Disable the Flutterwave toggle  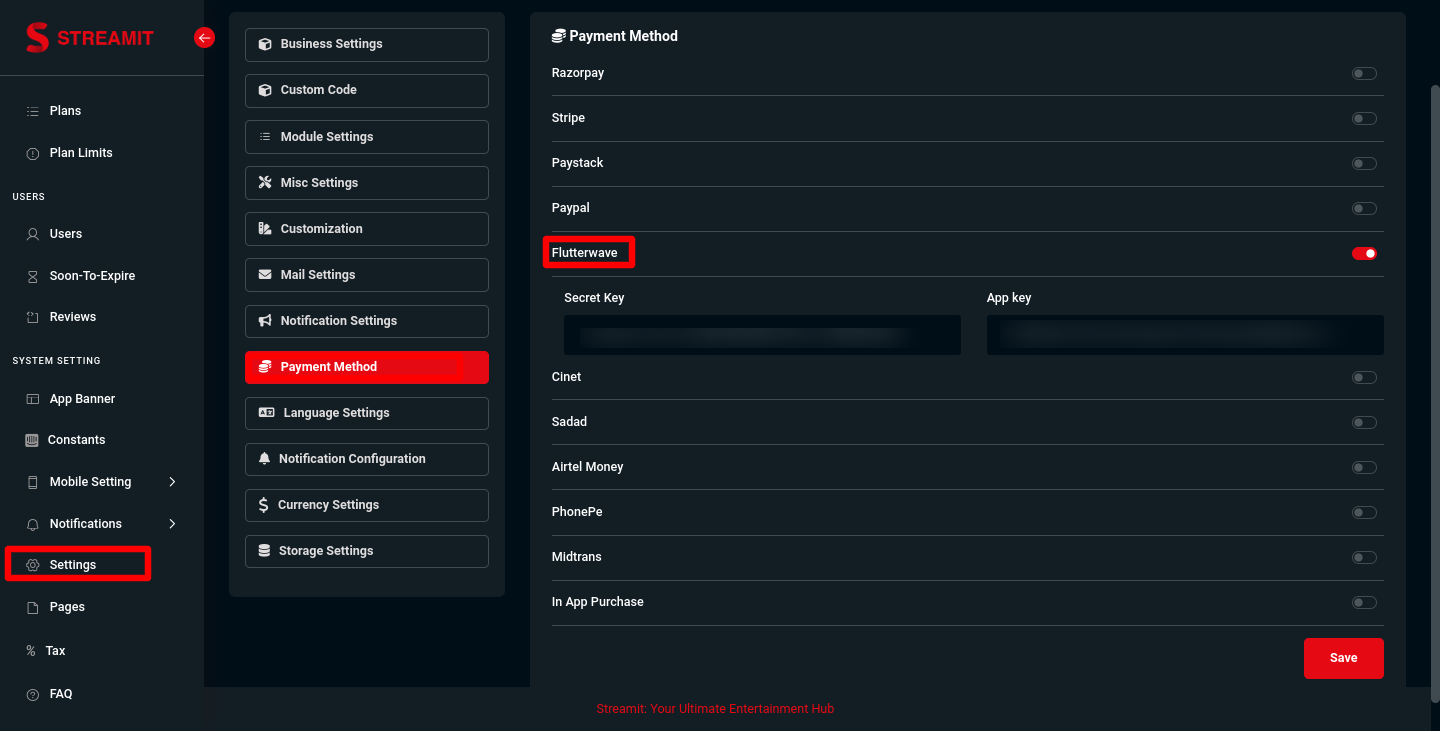(1364, 253)
